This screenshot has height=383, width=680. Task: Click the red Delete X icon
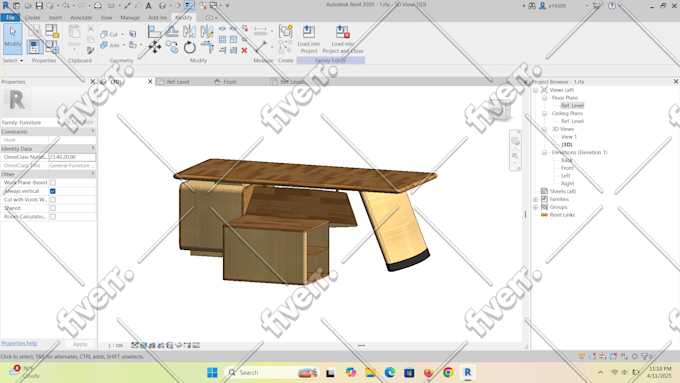[245, 50]
